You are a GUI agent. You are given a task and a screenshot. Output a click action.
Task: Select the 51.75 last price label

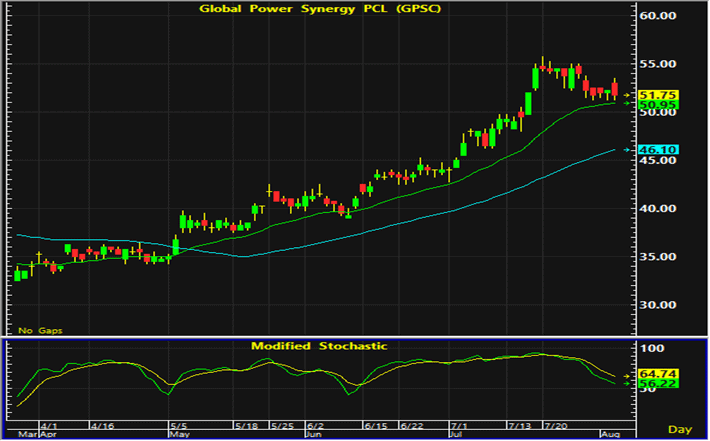657,95
